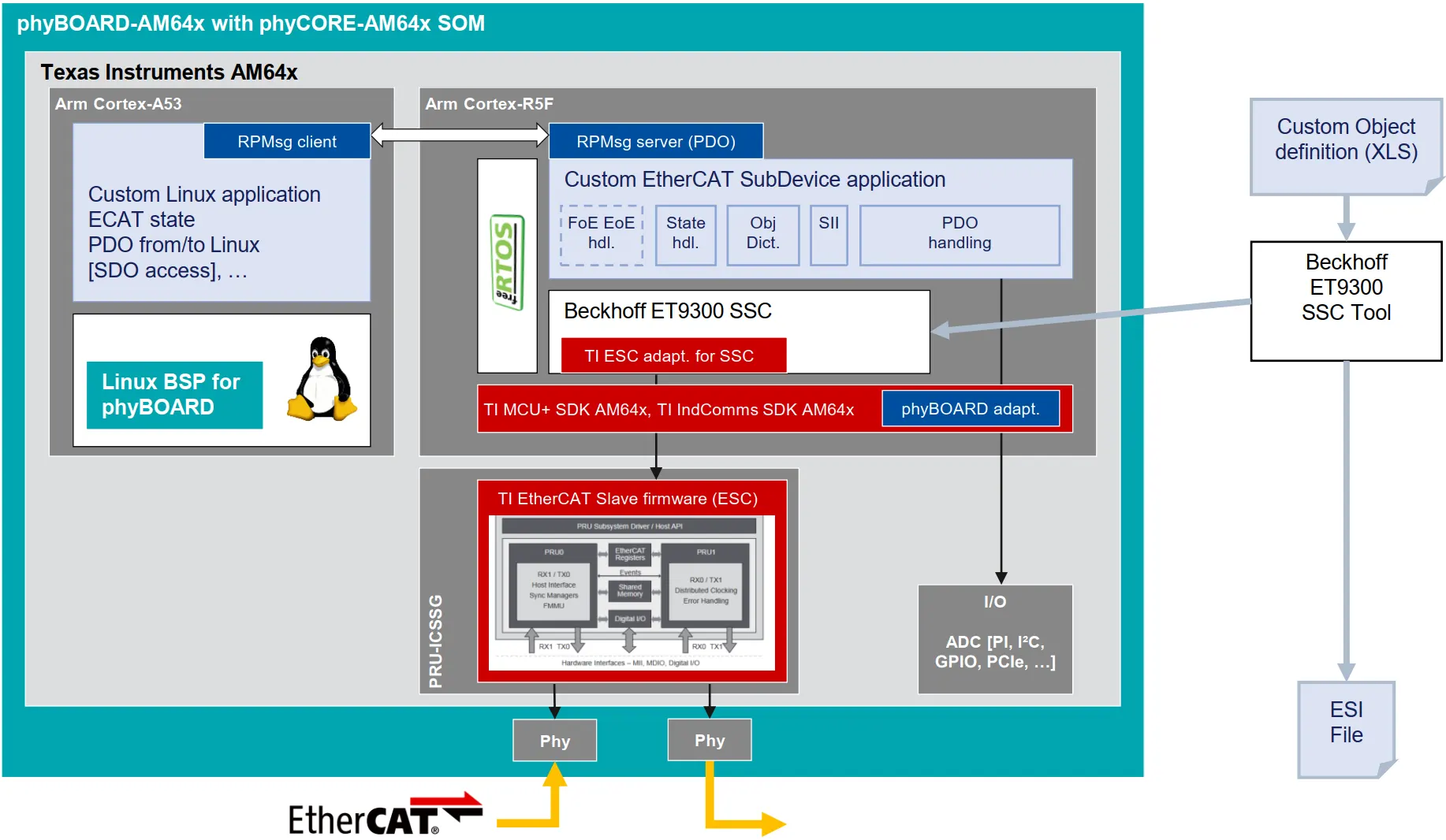The height and width of the screenshot is (840, 1446).
Task: Click the SII block
Action: tap(829, 234)
